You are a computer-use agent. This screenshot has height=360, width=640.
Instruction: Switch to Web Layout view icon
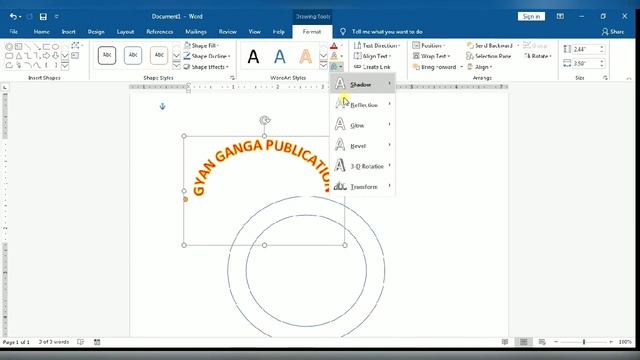542,342
